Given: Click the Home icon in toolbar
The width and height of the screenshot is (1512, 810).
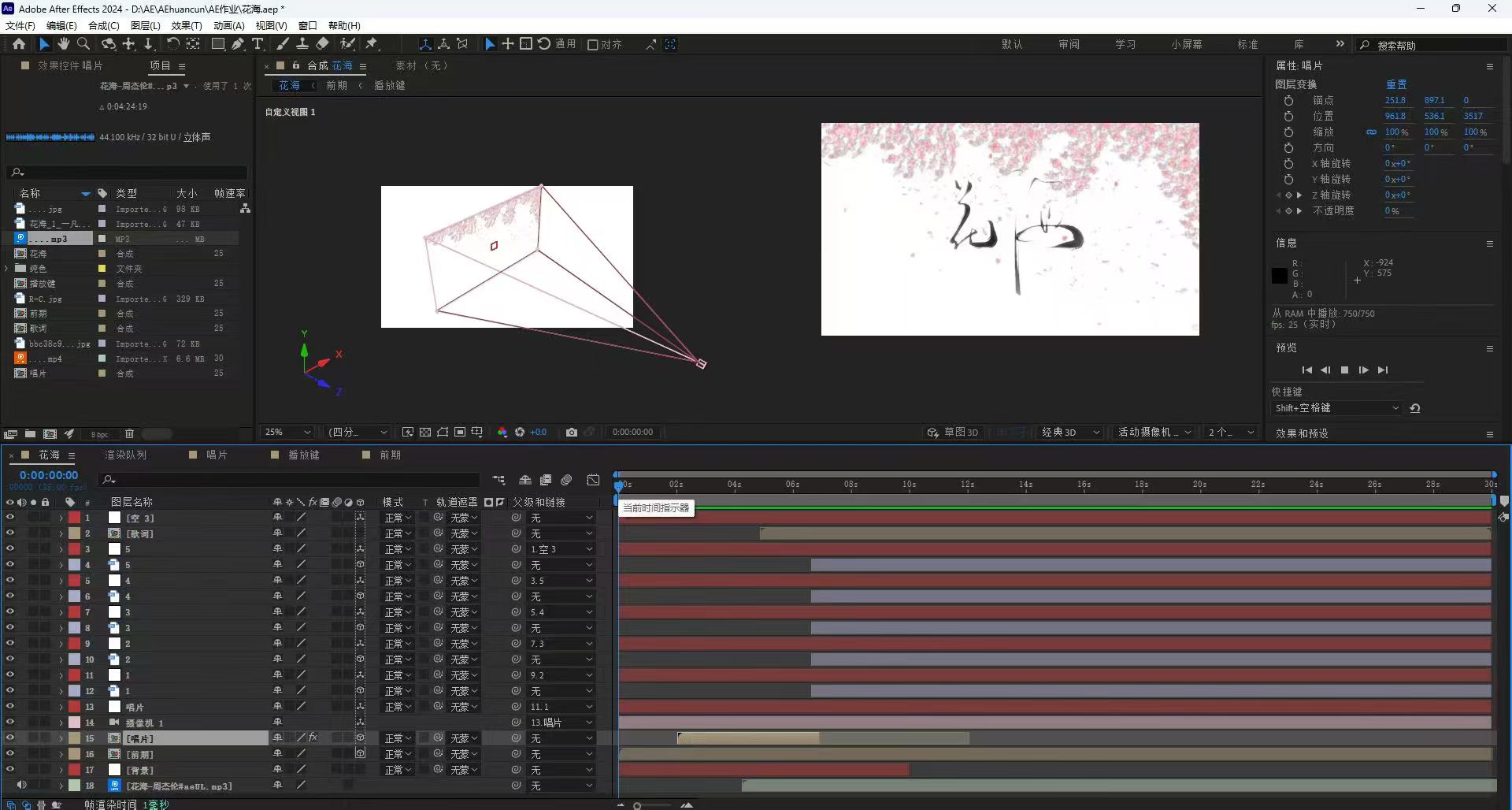Looking at the screenshot, I should (19, 44).
